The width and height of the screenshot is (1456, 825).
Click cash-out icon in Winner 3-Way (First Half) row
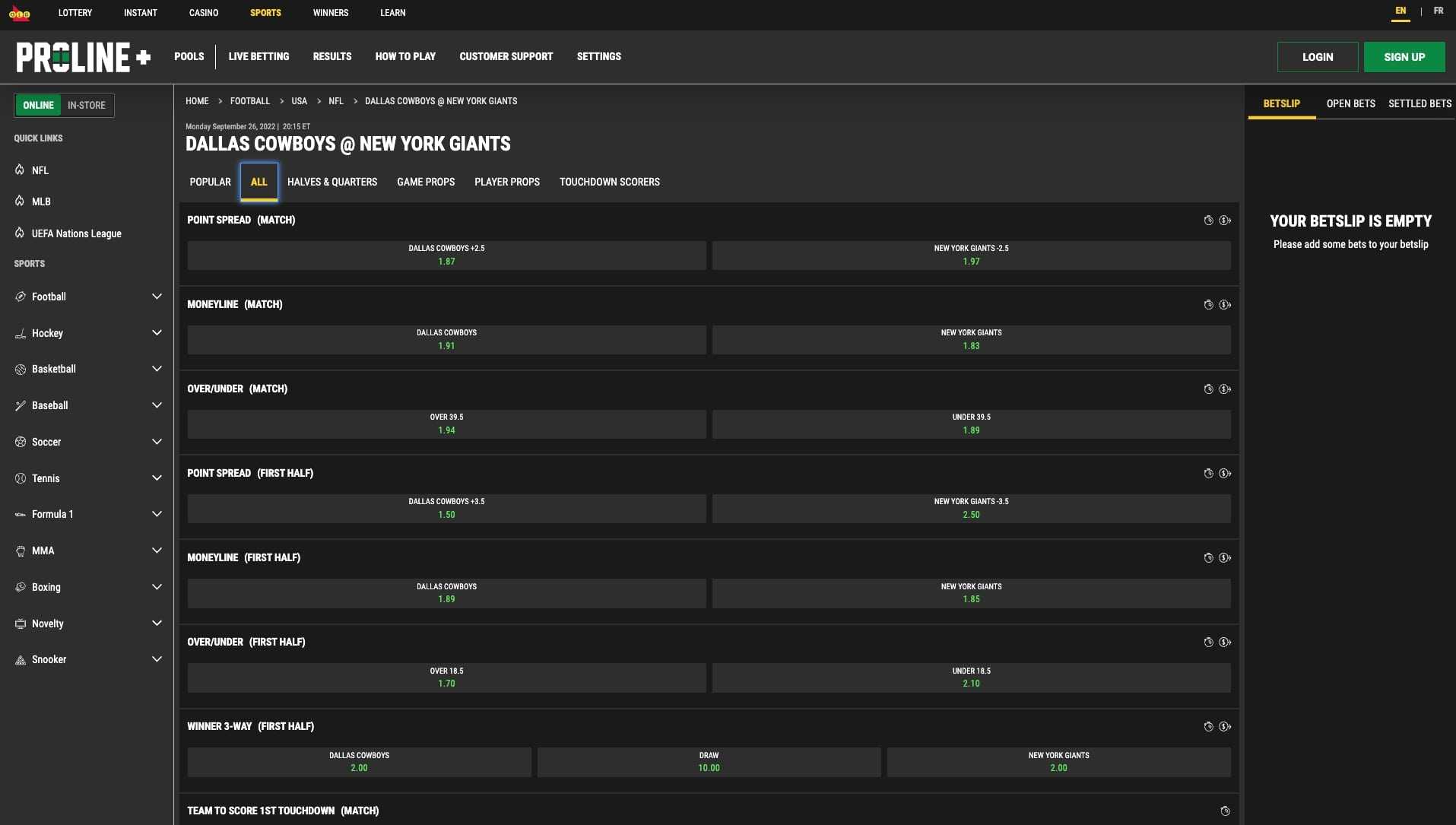pos(1225,727)
